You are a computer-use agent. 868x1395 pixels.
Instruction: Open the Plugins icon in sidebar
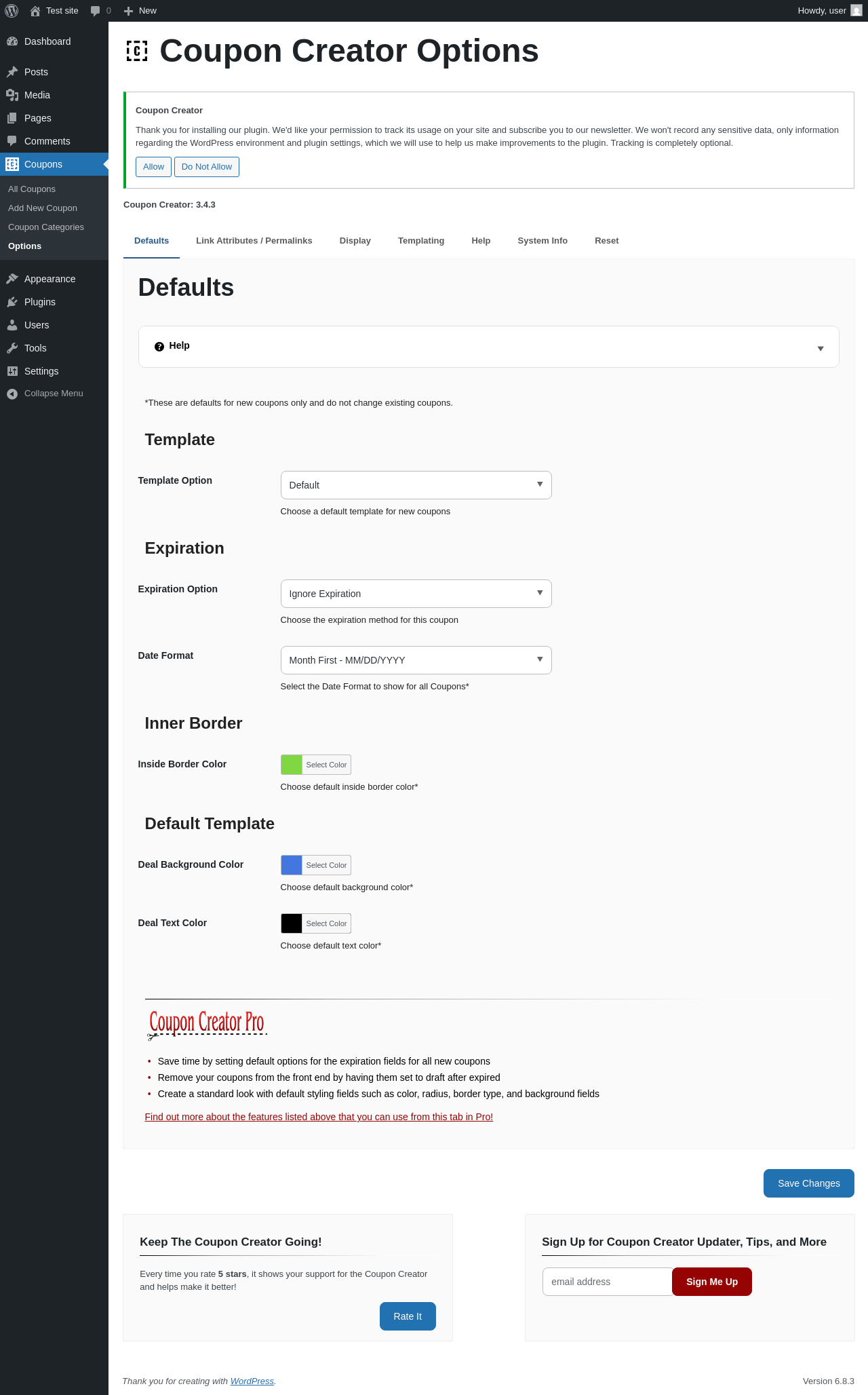[x=12, y=302]
